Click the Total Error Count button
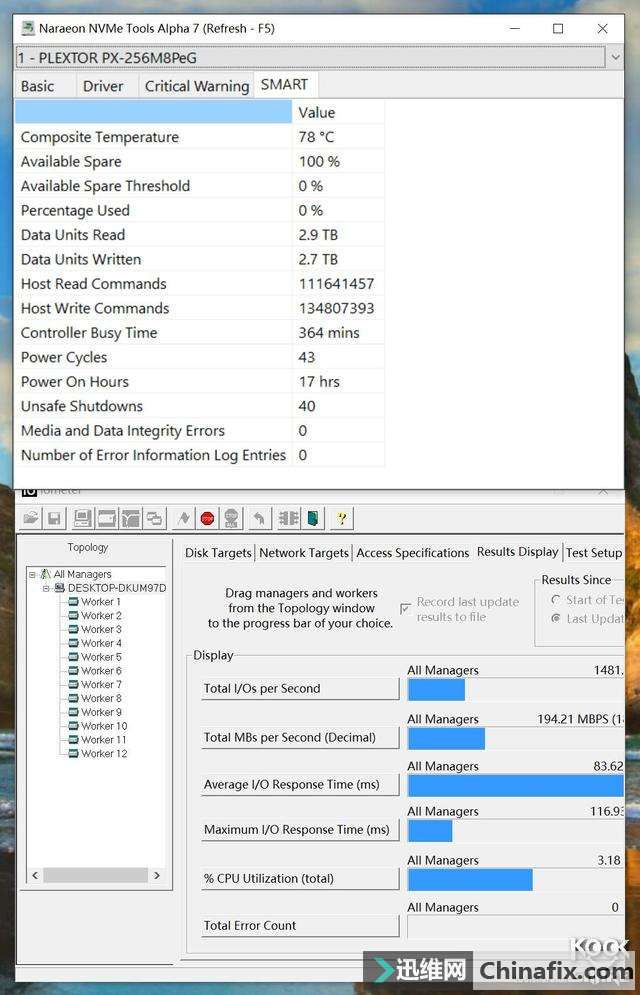This screenshot has height=995, width=640. point(300,925)
